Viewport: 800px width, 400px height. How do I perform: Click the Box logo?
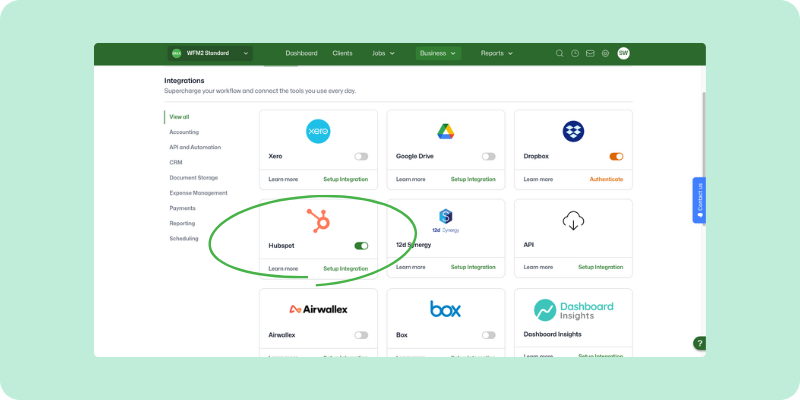[445, 309]
